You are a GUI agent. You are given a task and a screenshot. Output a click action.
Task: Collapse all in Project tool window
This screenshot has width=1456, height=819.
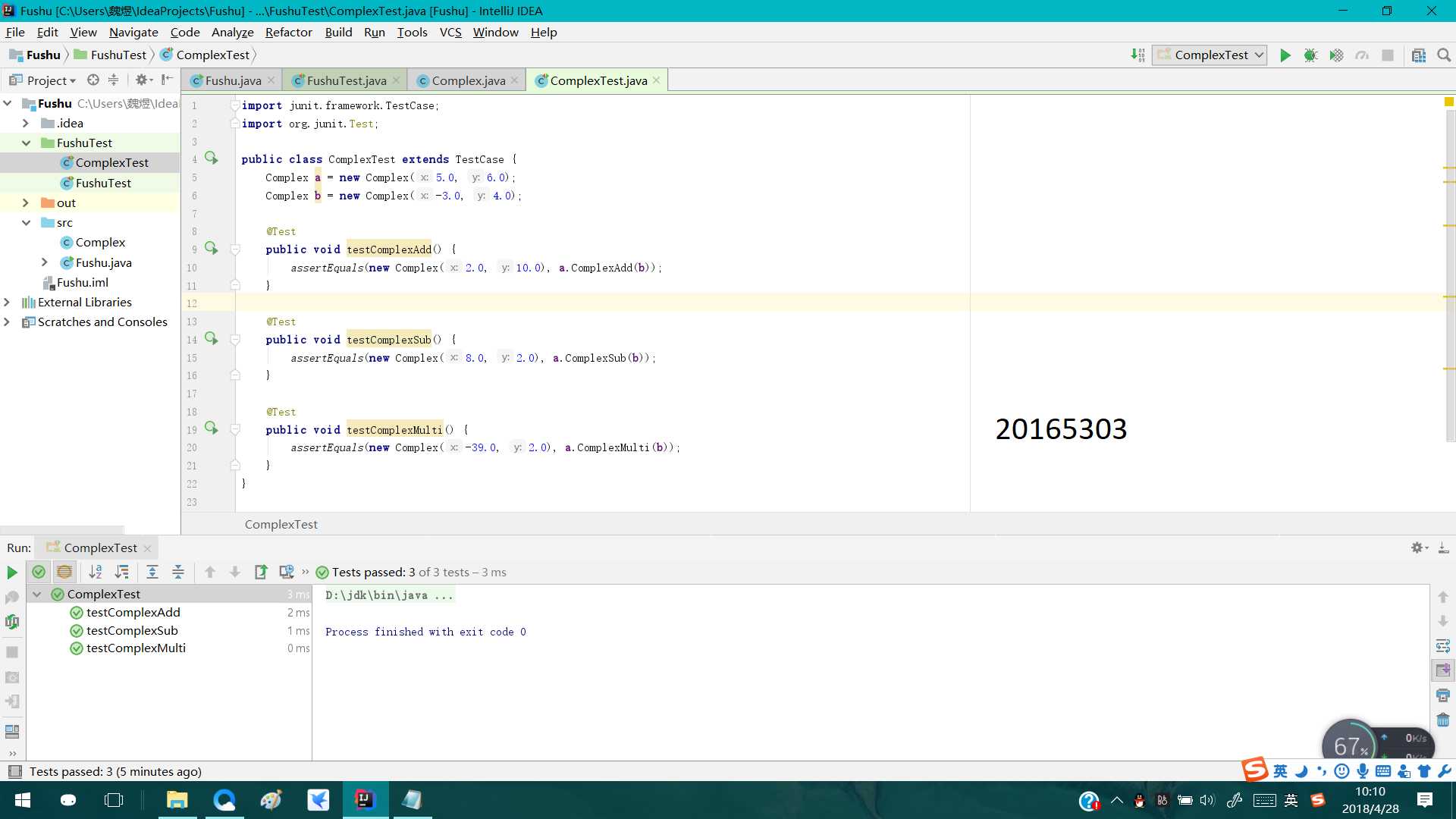click(x=113, y=80)
